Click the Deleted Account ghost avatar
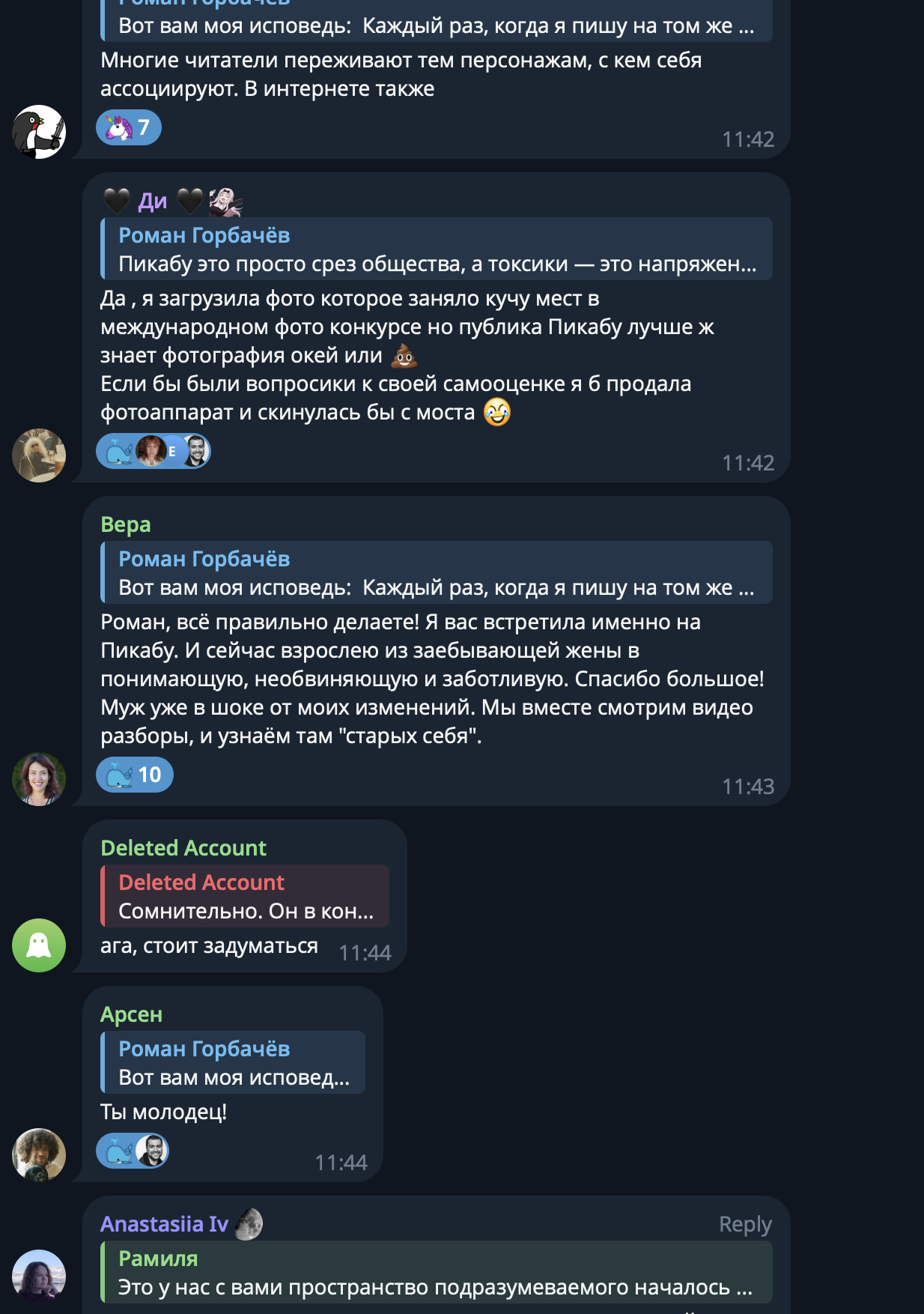Viewport: 924px width, 1314px height. tap(39, 945)
